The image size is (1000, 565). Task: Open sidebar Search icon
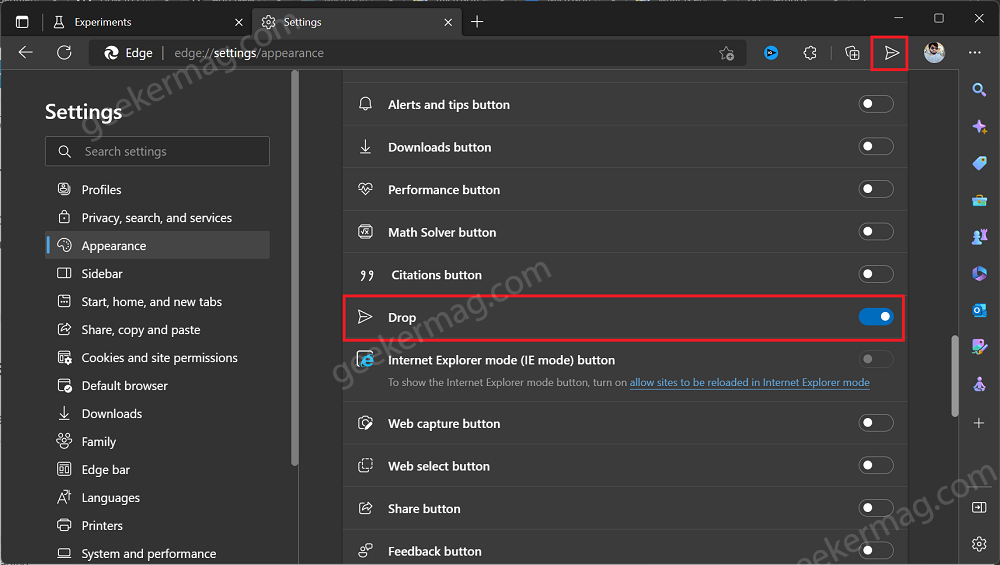point(979,89)
